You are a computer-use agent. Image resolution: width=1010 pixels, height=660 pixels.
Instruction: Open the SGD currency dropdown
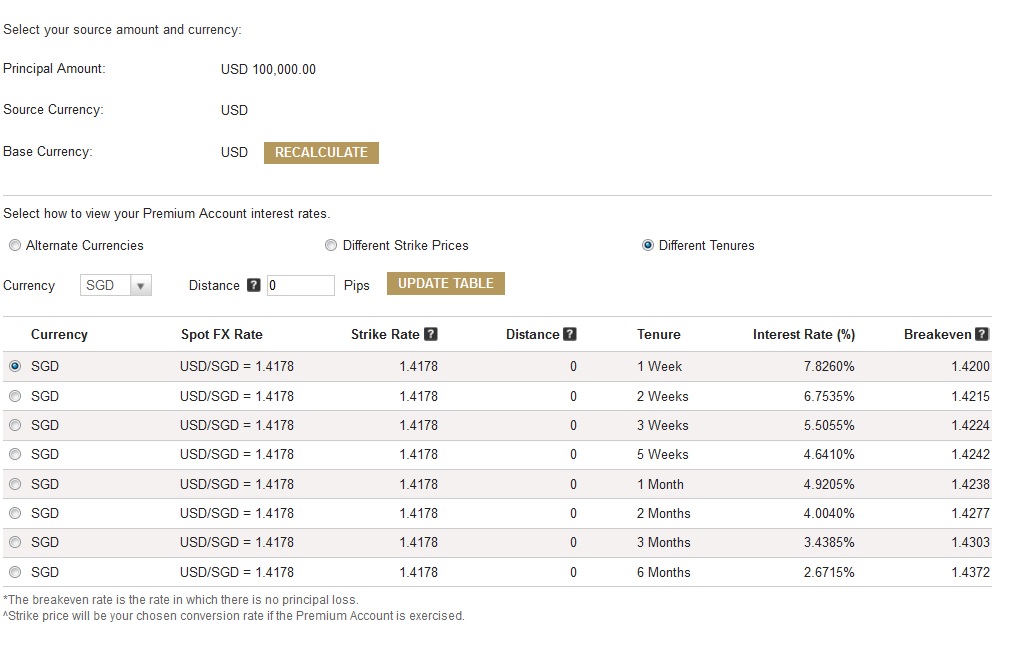[x=115, y=285]
